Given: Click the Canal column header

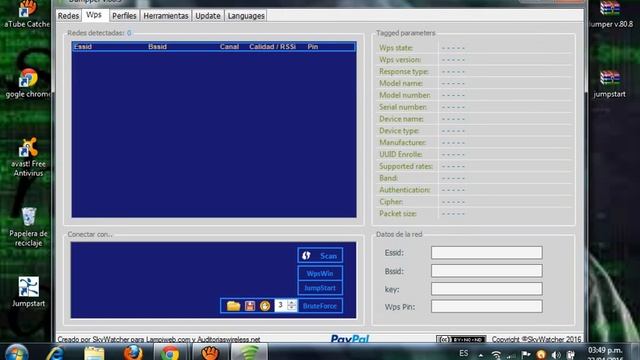Looking at the screenshot, I should 229,47.
